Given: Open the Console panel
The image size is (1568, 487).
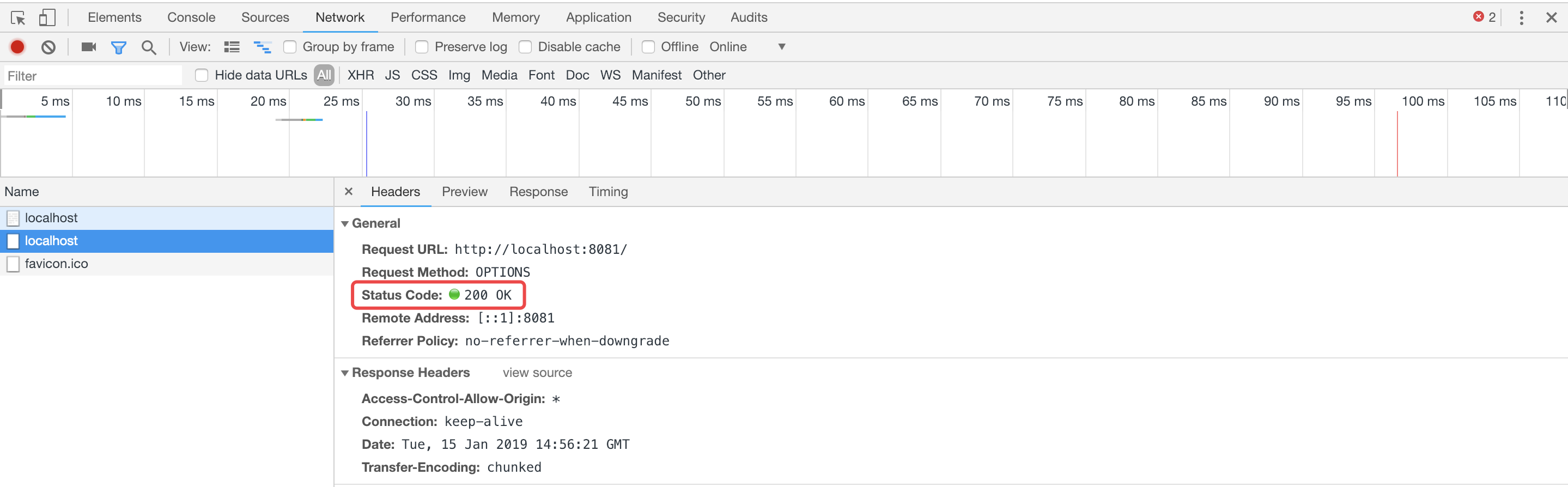Looking at the screenshot, I should click(x=191, y=17).
